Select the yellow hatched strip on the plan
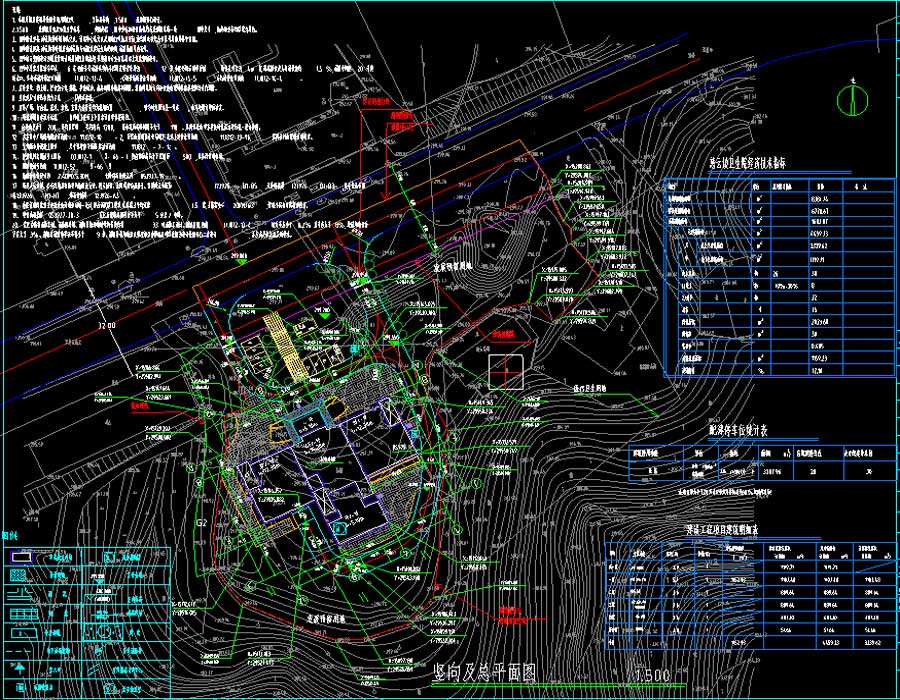 point(286,346)
